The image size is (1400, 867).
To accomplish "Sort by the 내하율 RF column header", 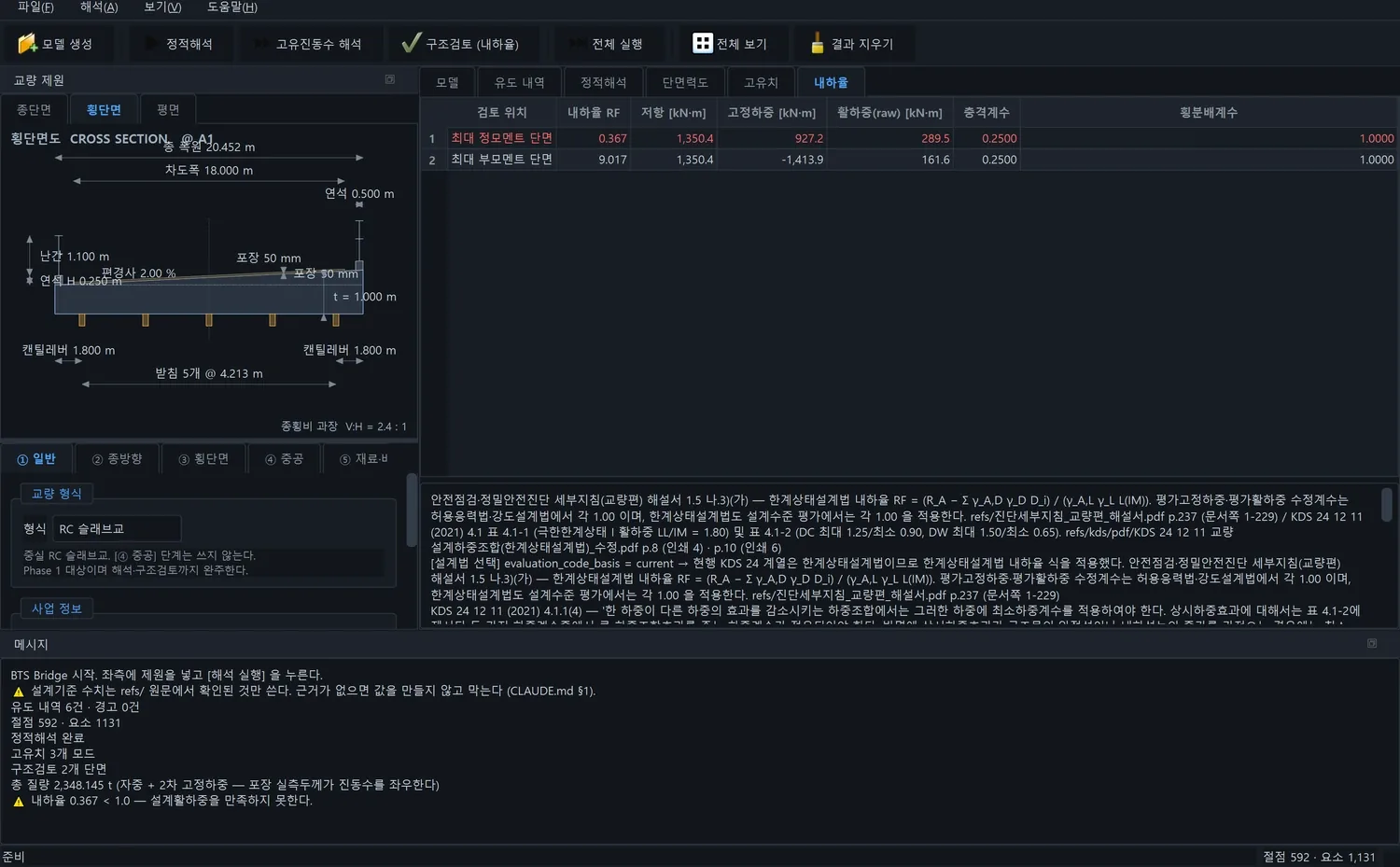I will [594, 113].
